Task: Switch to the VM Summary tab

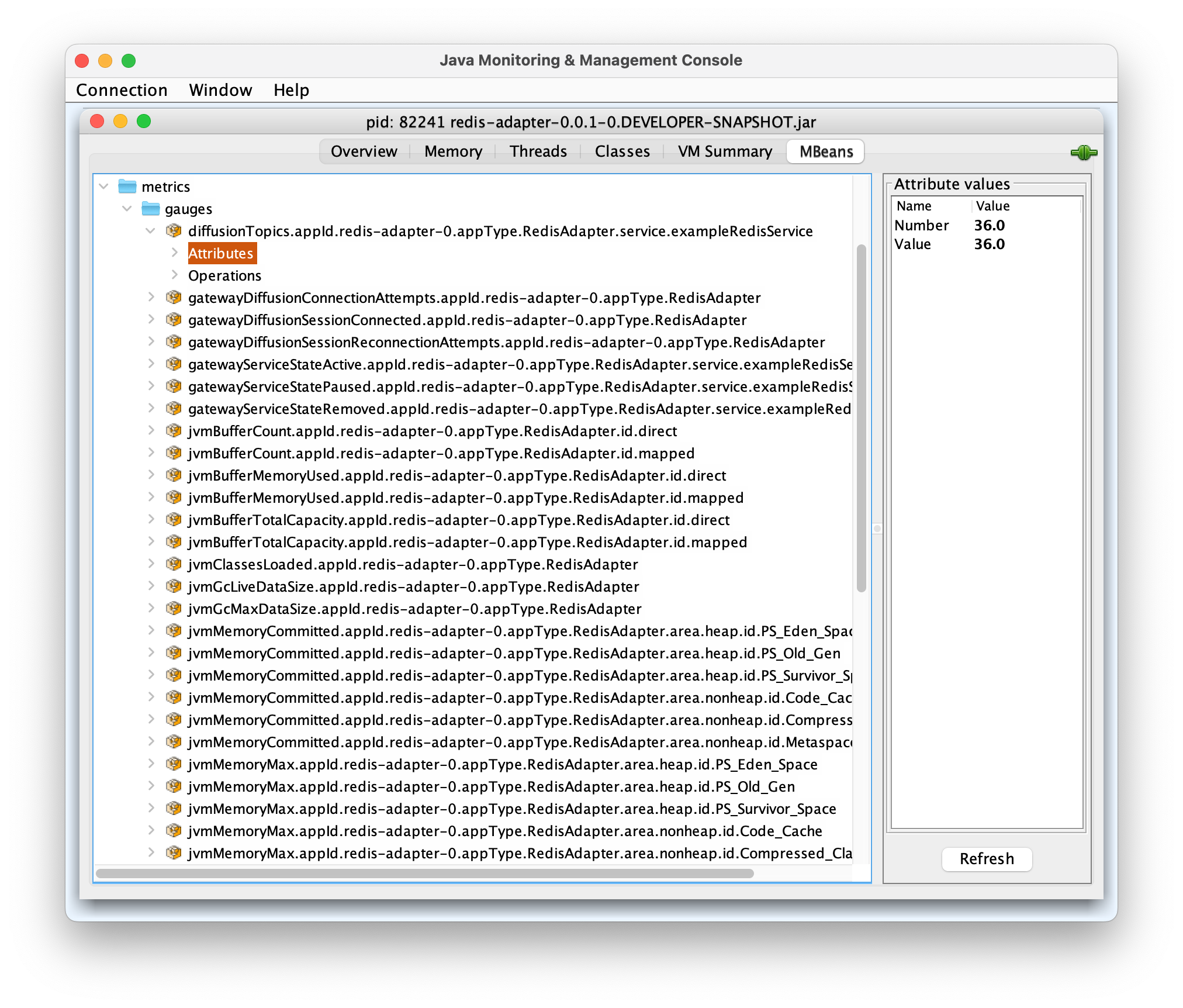Action: coord(725,151)
